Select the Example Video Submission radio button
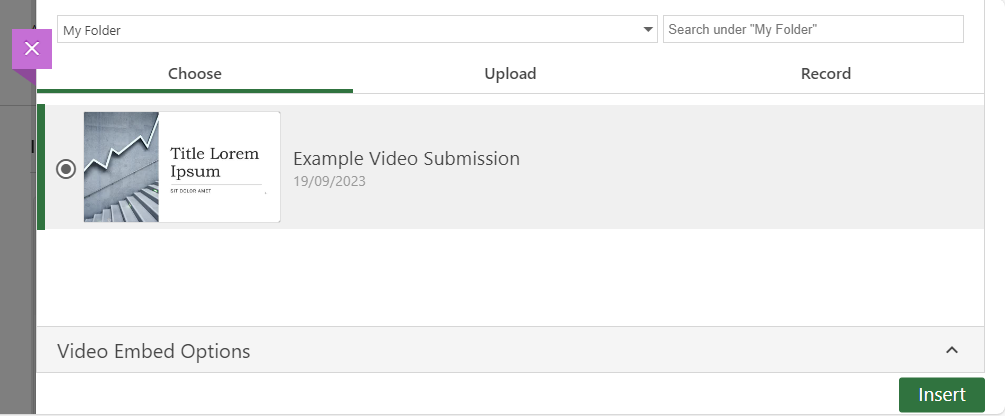This screenshot has width=1005, height=416. coord(66,169)
